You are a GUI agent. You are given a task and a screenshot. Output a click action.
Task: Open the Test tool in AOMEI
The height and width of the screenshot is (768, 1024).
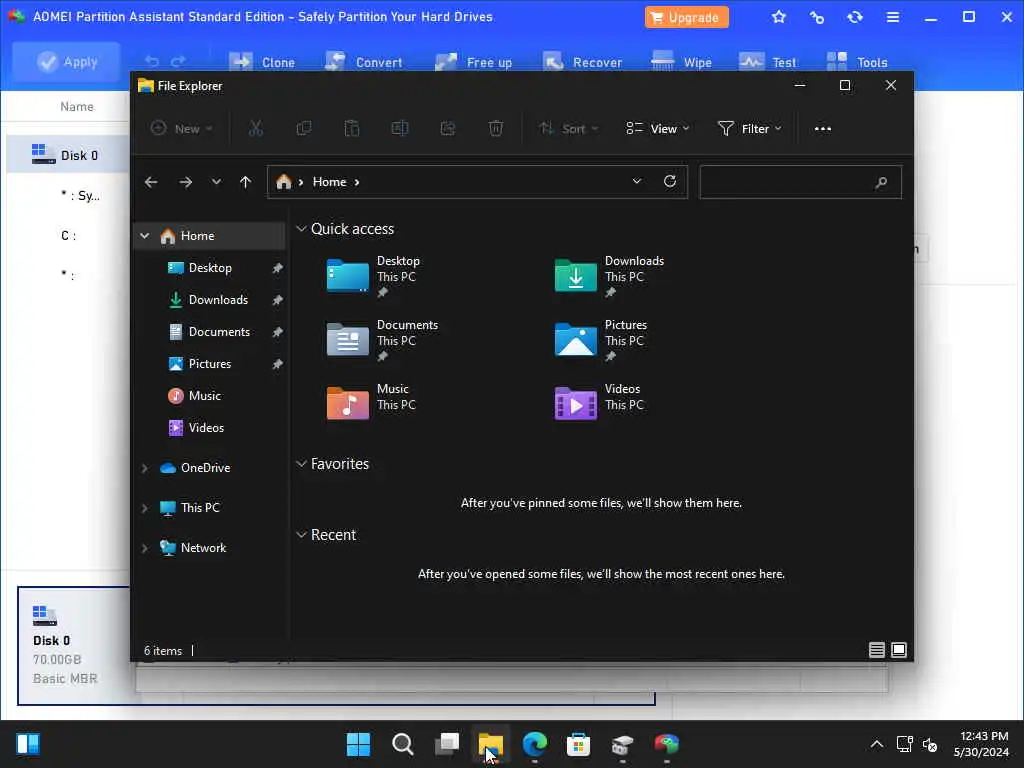click(767, 62)
